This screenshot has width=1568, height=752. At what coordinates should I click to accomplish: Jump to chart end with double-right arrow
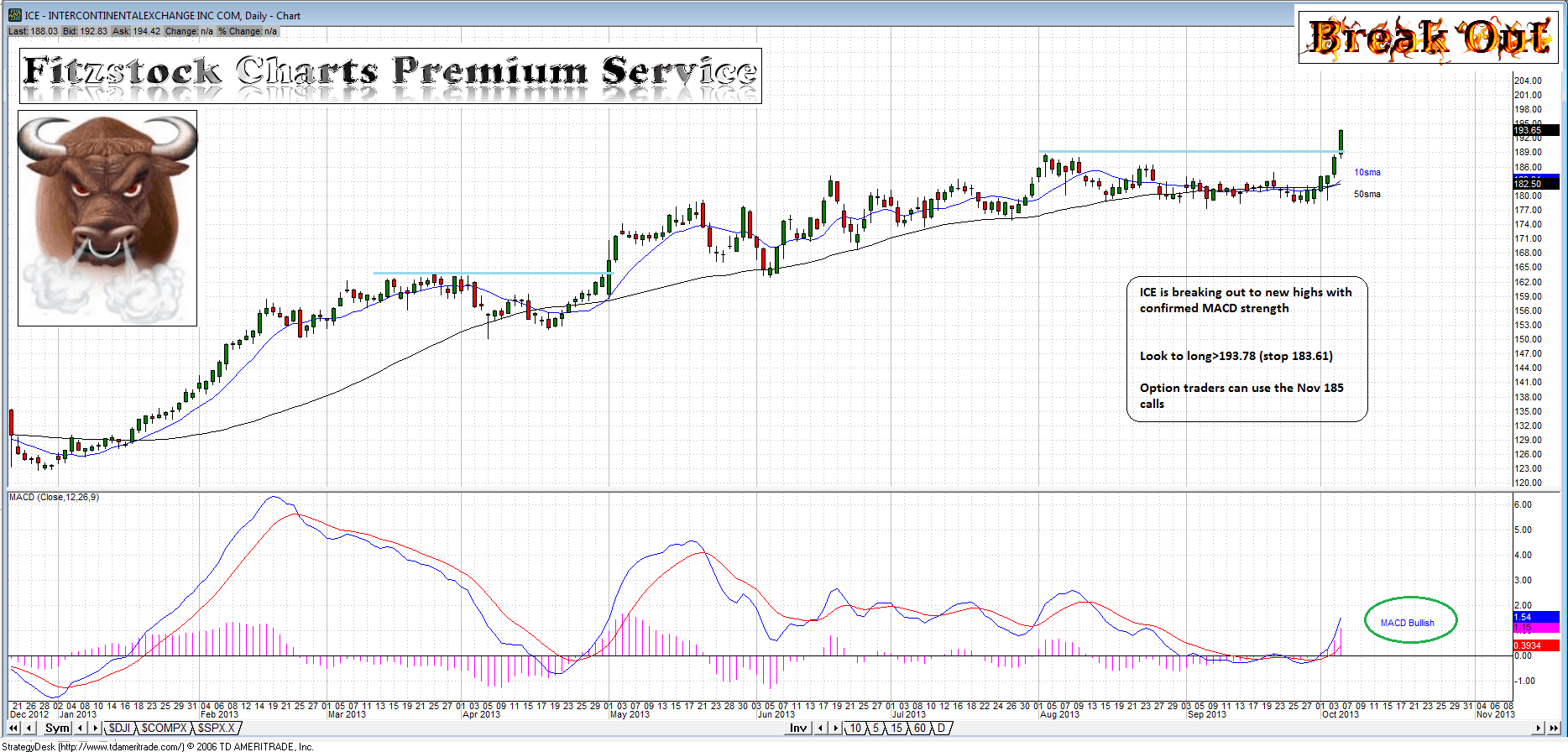[x=1554, y=728]
